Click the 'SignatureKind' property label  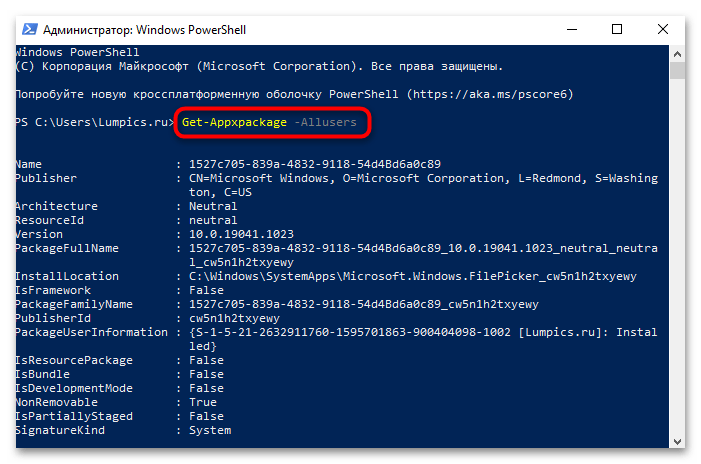(x=60, y=430)
